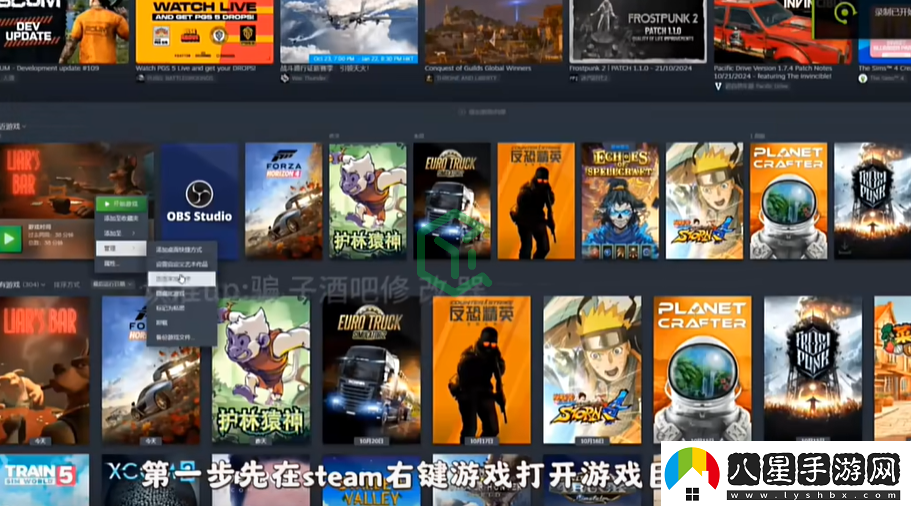Viewport: 911px width, 506px height.
Task: Open OBS Studio tile in recent games
Action: click(199, 201)
